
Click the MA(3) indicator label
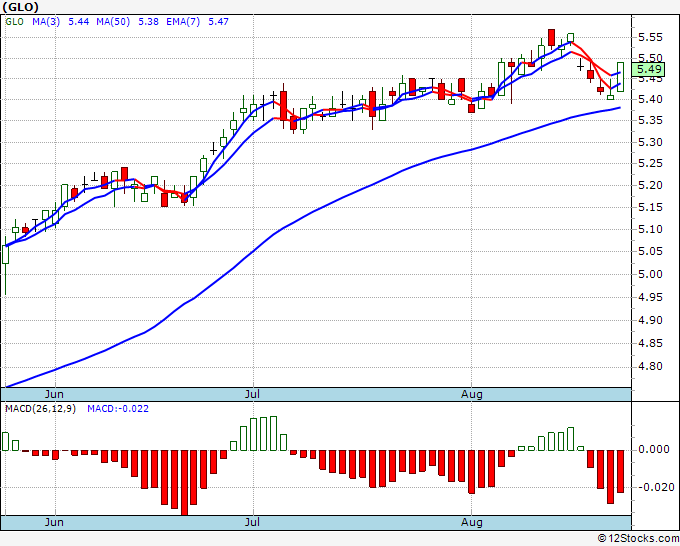[46, 22]
